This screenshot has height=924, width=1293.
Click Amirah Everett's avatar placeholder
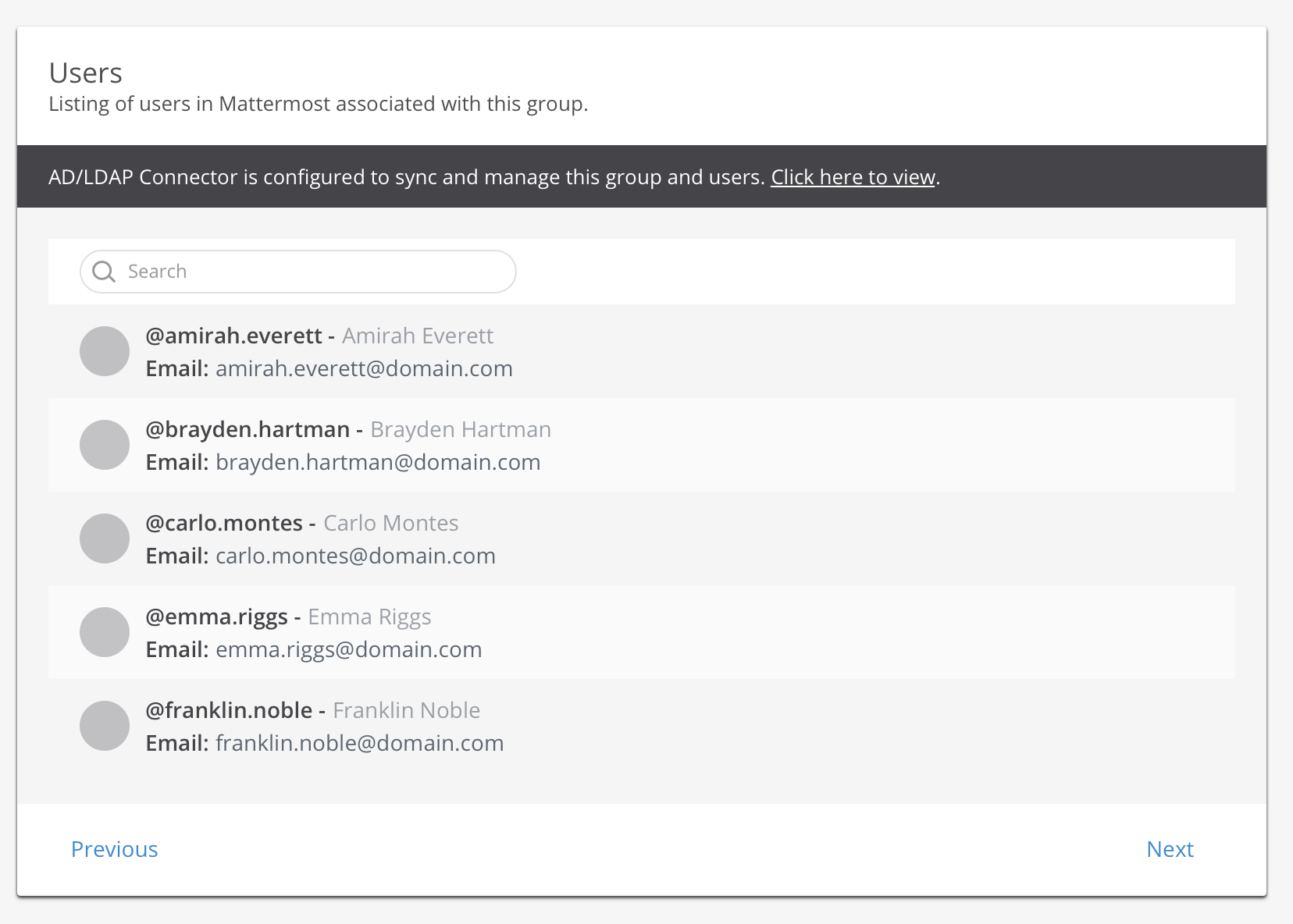pyautogui.click(x=105, y=351)
